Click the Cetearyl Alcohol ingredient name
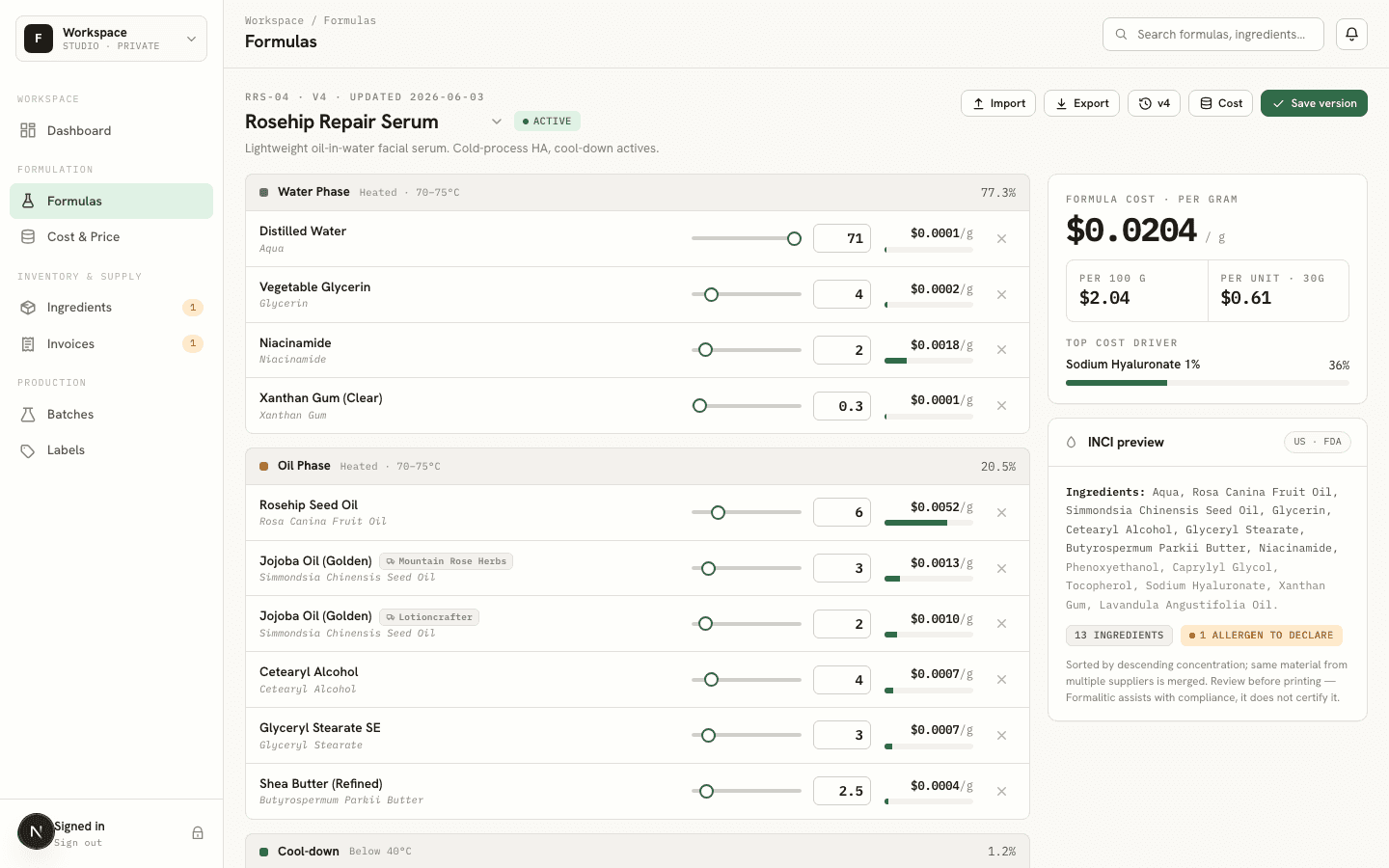The height and width of the screenshot is (868, 1389). pos(309,672)
